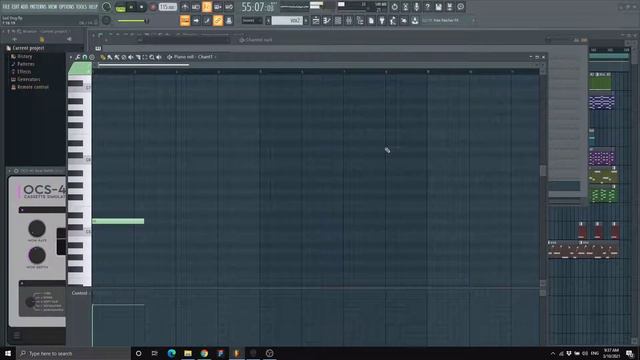640x360 pixels.
Task: Open the Control event selector
Action: pyautogui.click(x=80, y=293)
